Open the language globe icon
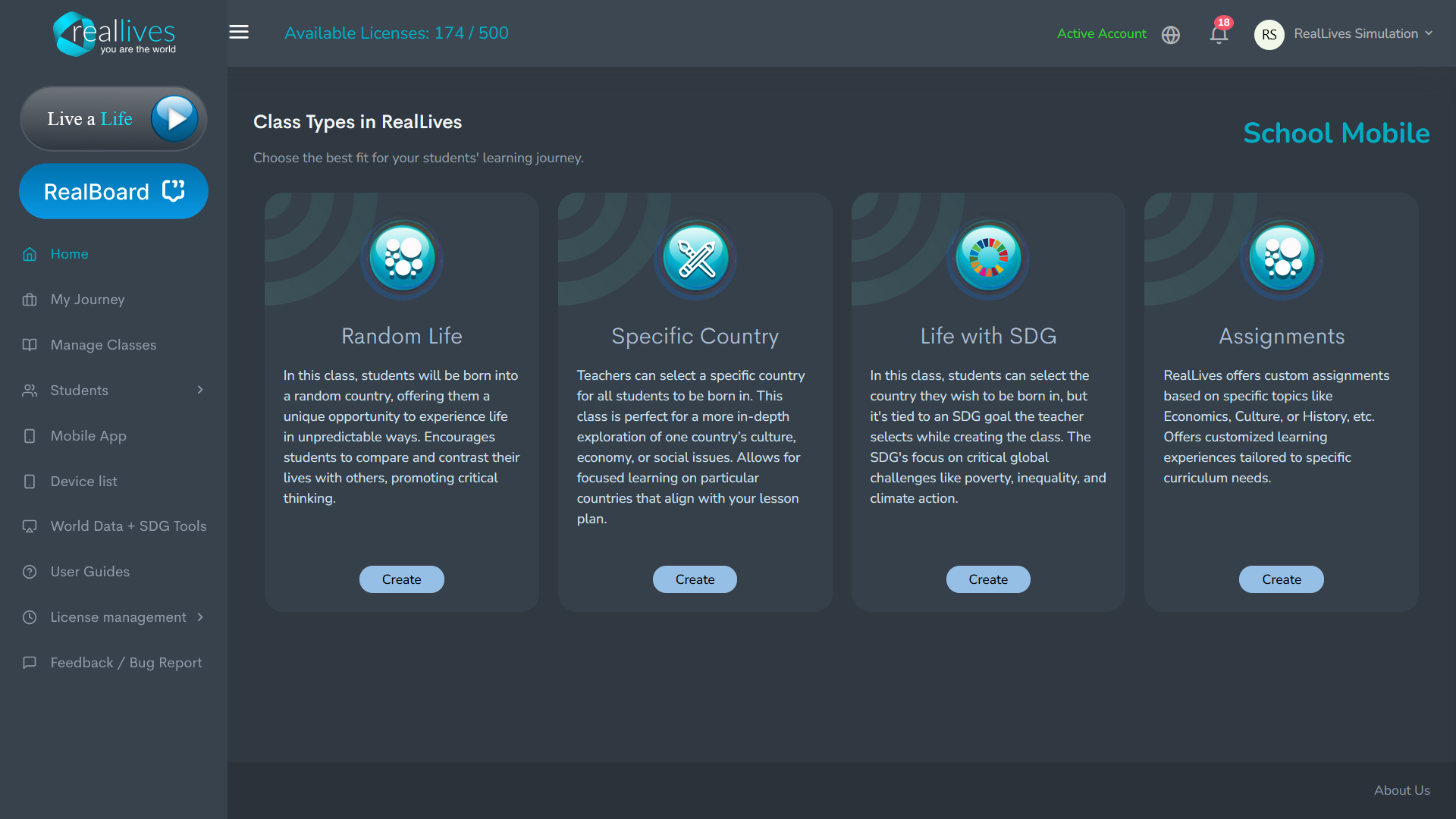Image resolution: width=1456 pixels, height=819 pixels. [x=1171, y=35]
